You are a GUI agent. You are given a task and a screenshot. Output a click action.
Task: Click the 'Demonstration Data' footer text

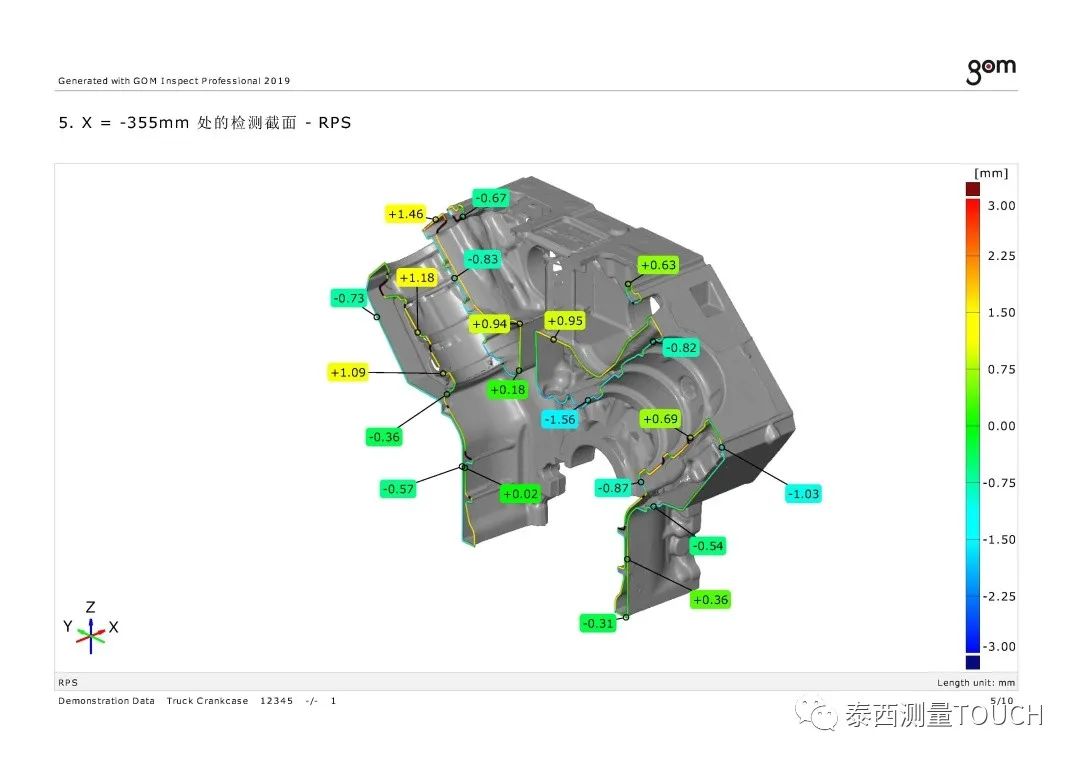click(106, 701)
